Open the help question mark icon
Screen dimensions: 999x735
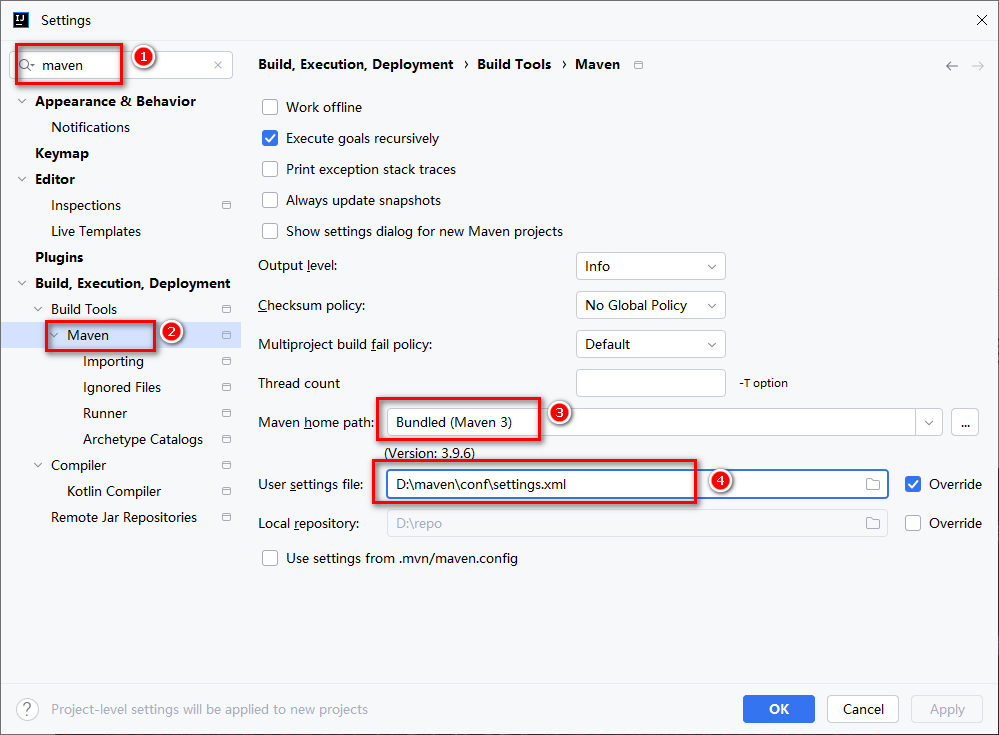coord(27,709)
